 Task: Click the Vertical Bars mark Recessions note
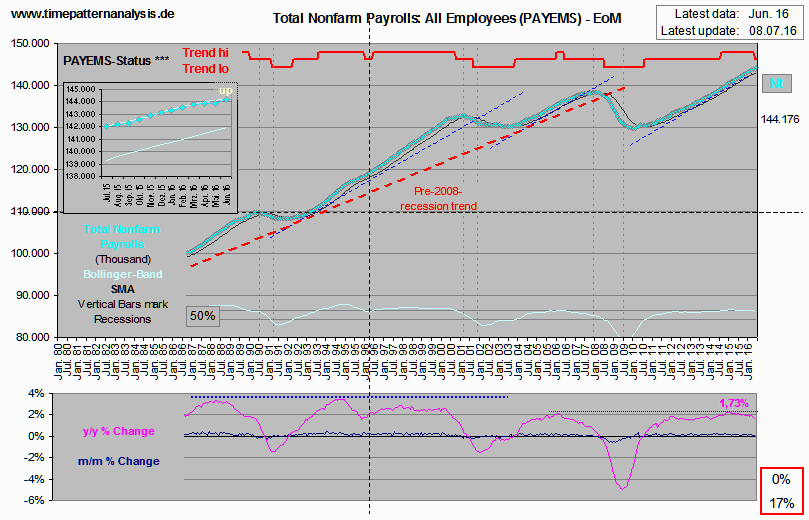pyautogui.click(x=124, y=311)
